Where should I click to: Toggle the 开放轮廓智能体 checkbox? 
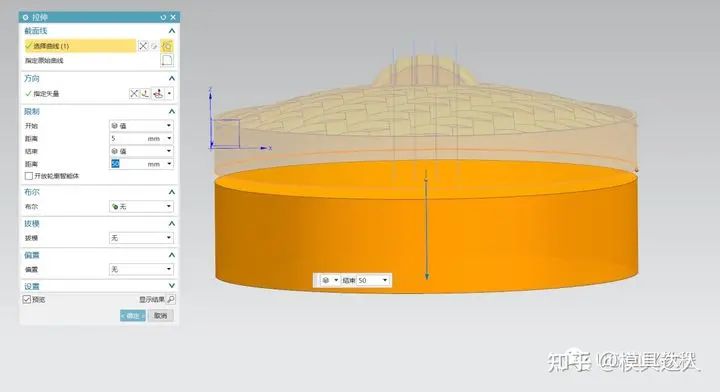[x=29, y=176]
